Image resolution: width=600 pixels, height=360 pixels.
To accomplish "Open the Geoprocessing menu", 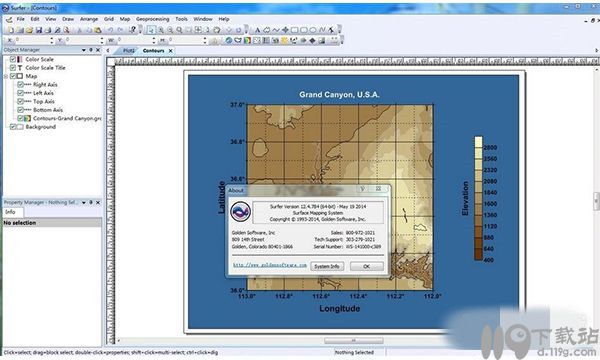I will (152, 19).
